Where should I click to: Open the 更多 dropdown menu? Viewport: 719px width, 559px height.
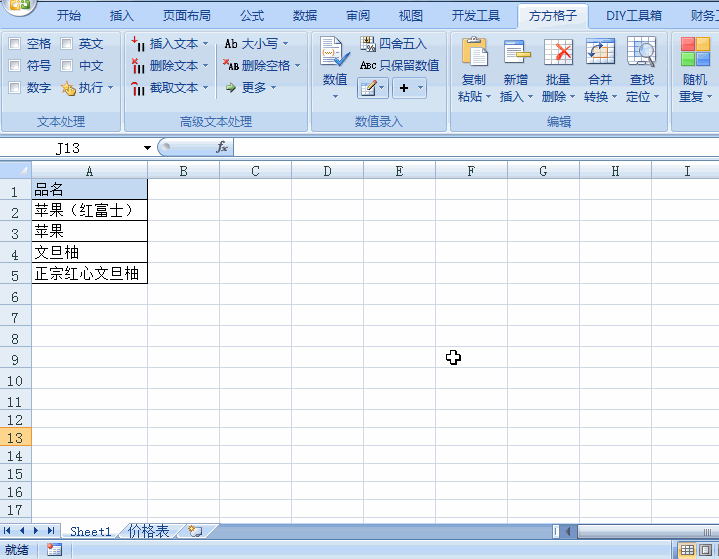[275, 88]
